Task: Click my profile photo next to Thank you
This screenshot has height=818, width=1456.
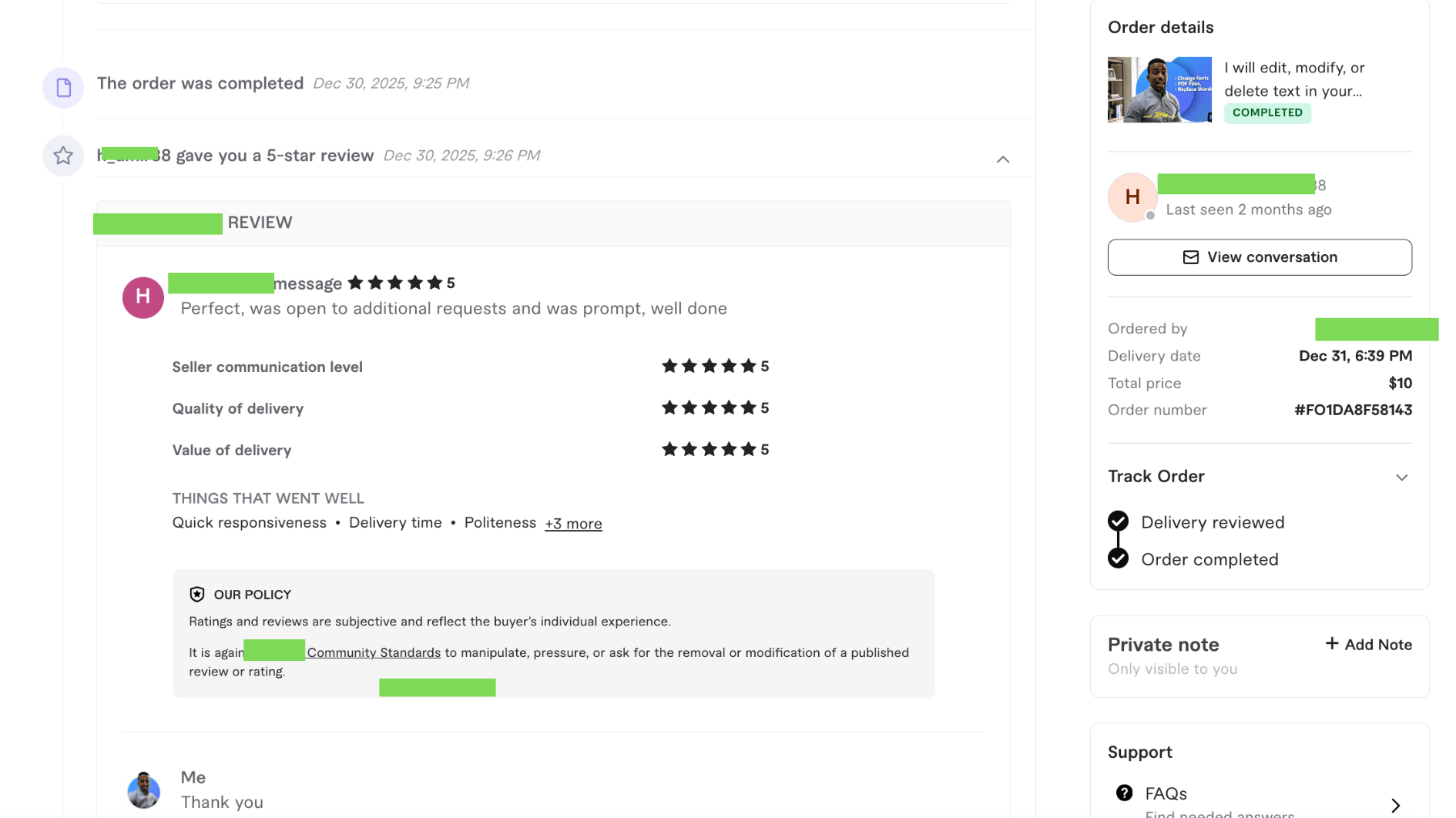Action: click(143, 790)
